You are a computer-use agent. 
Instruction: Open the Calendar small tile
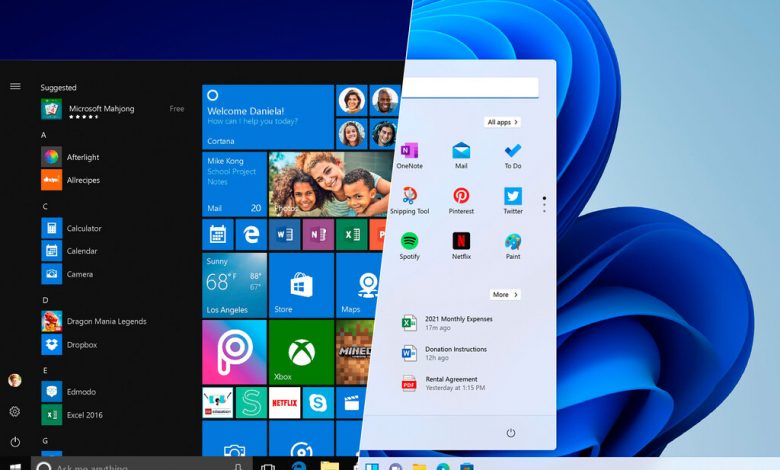point(218,234)
